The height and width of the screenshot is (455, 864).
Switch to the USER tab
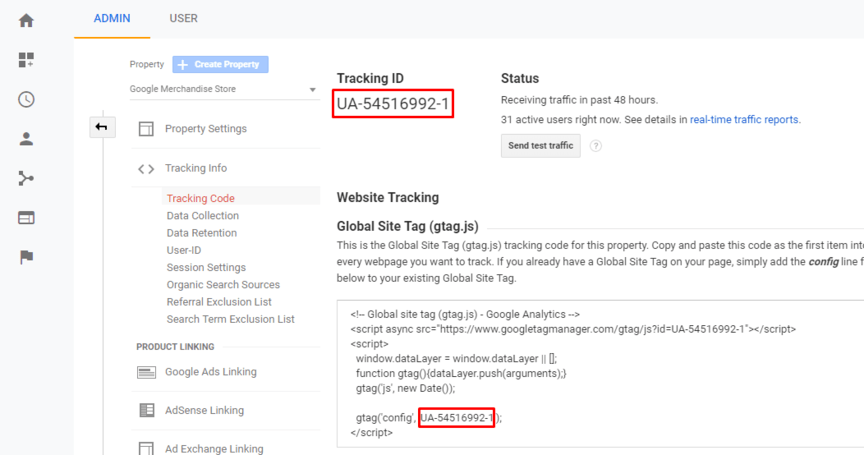(x=183, y=18)
